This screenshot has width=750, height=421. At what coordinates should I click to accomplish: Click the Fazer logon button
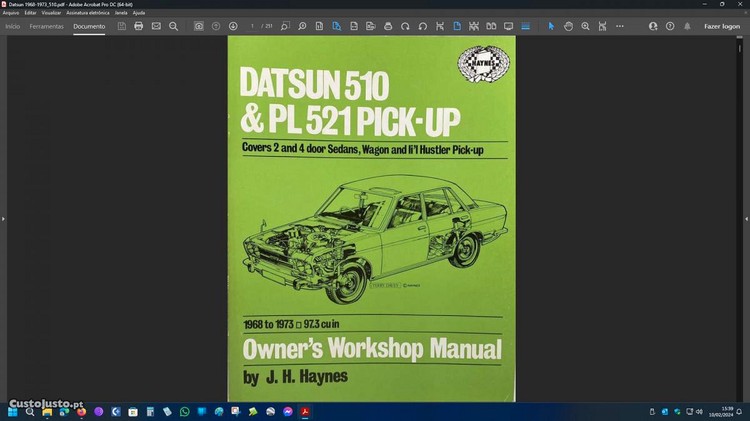tap(722, 26)
